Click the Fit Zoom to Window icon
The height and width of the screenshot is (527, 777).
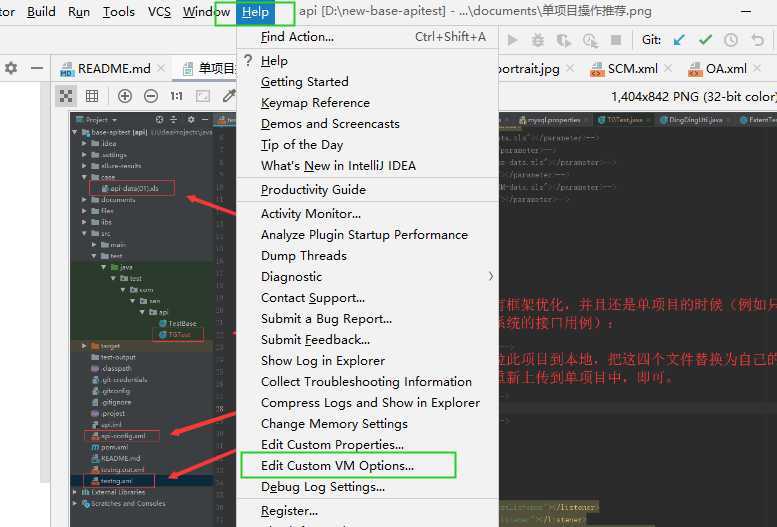point(203,96)
